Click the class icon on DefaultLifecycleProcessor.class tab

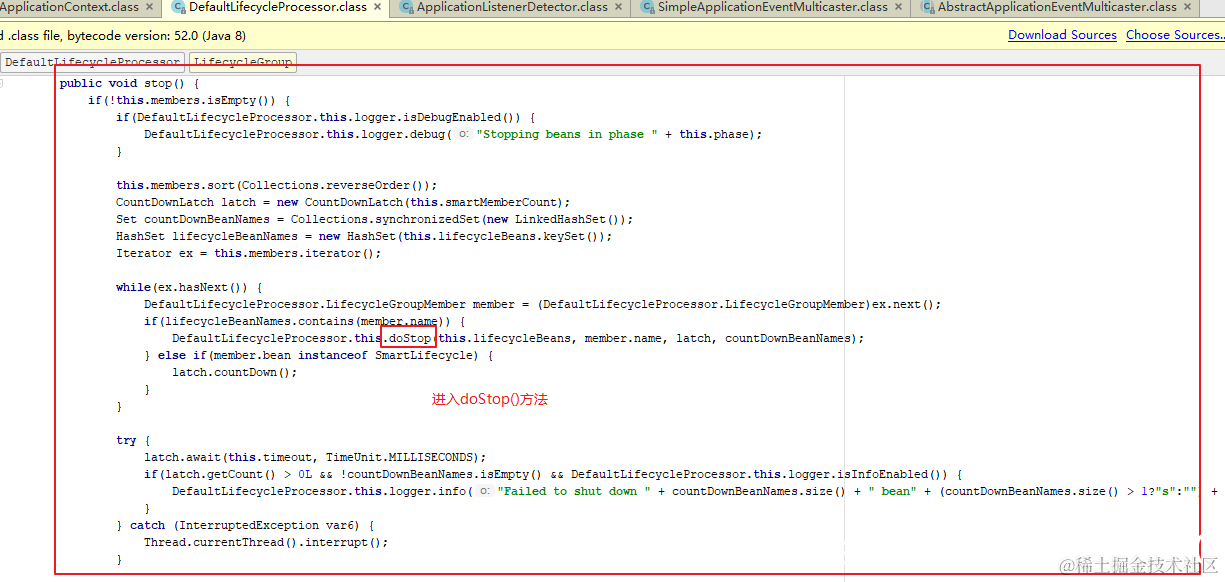click(x=178, y=7)
